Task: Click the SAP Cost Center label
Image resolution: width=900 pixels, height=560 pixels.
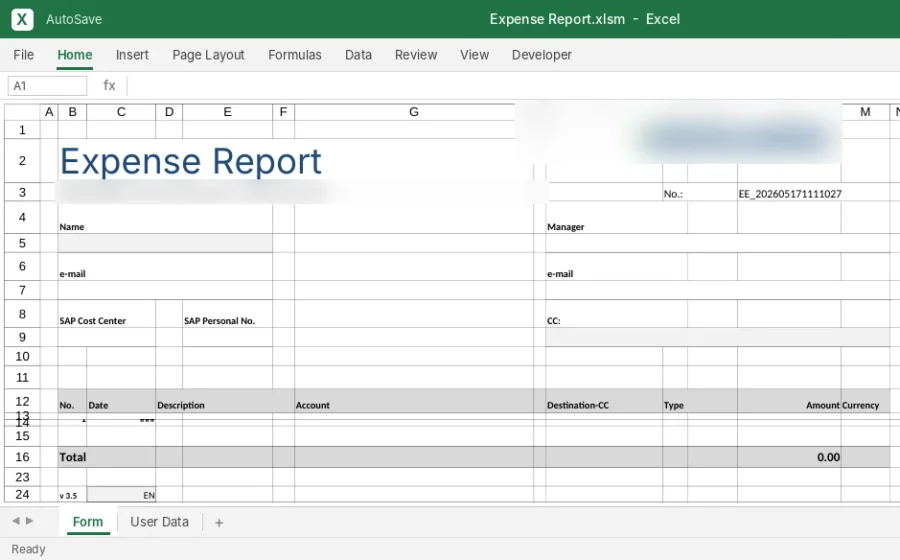Action: (92, 321)
